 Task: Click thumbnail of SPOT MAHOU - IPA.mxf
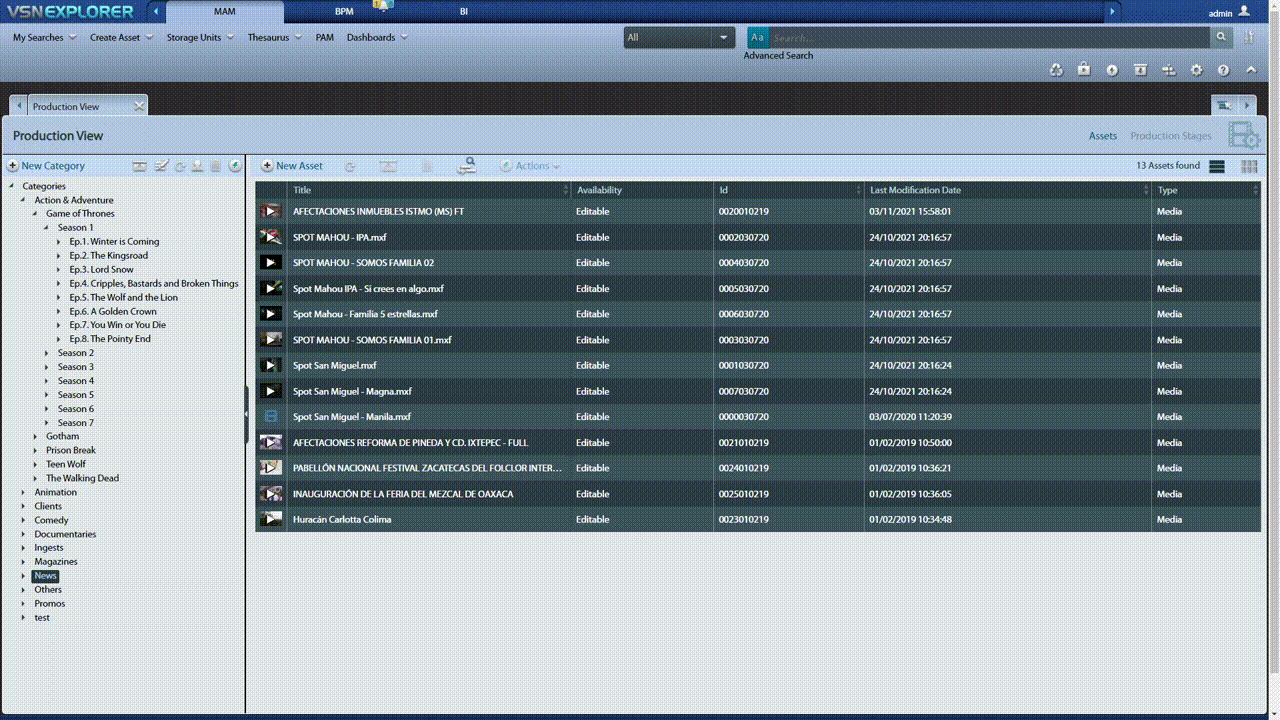270,237
